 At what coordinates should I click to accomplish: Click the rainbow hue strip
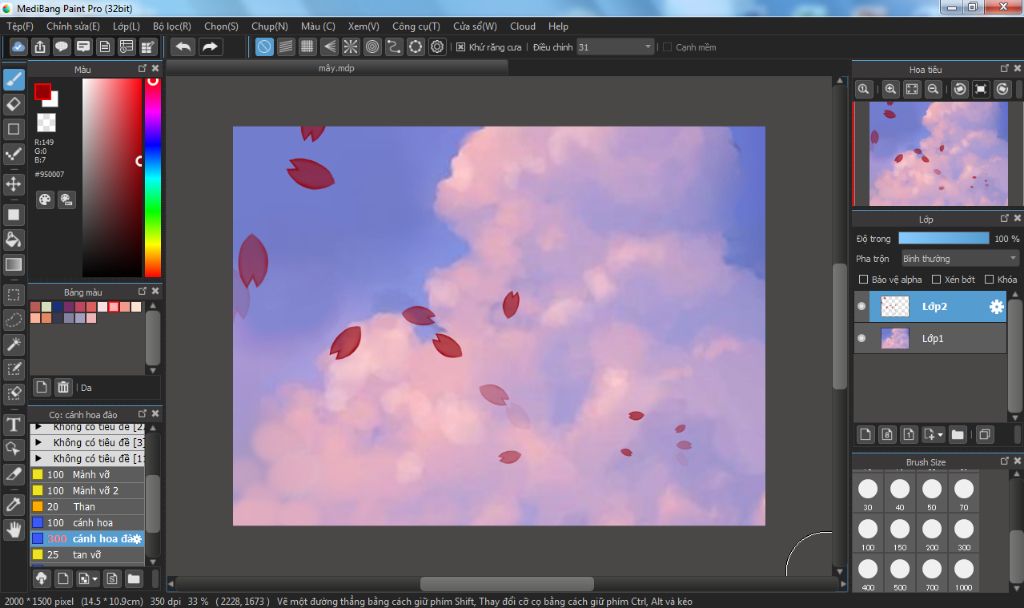tap(153, 177)
